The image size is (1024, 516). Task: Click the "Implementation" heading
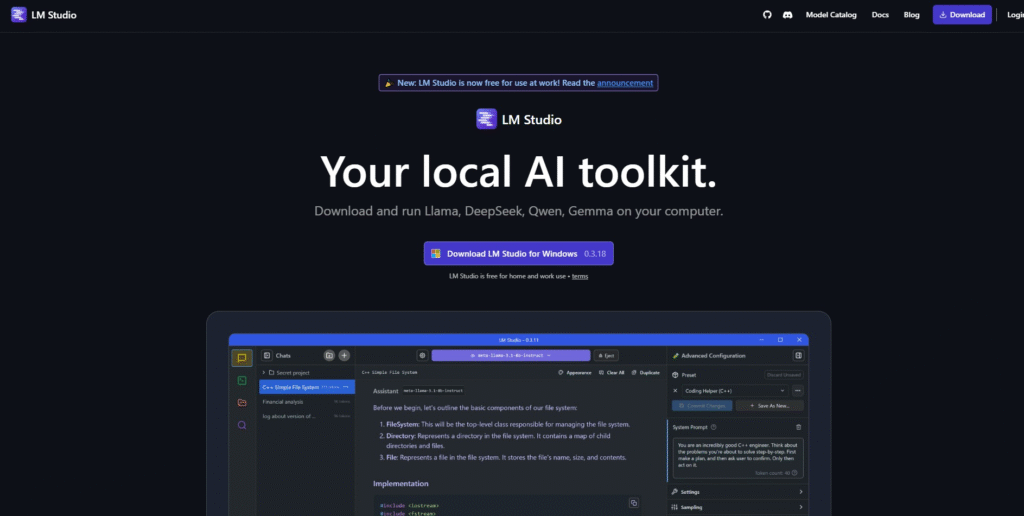click(x=401, y=483)
